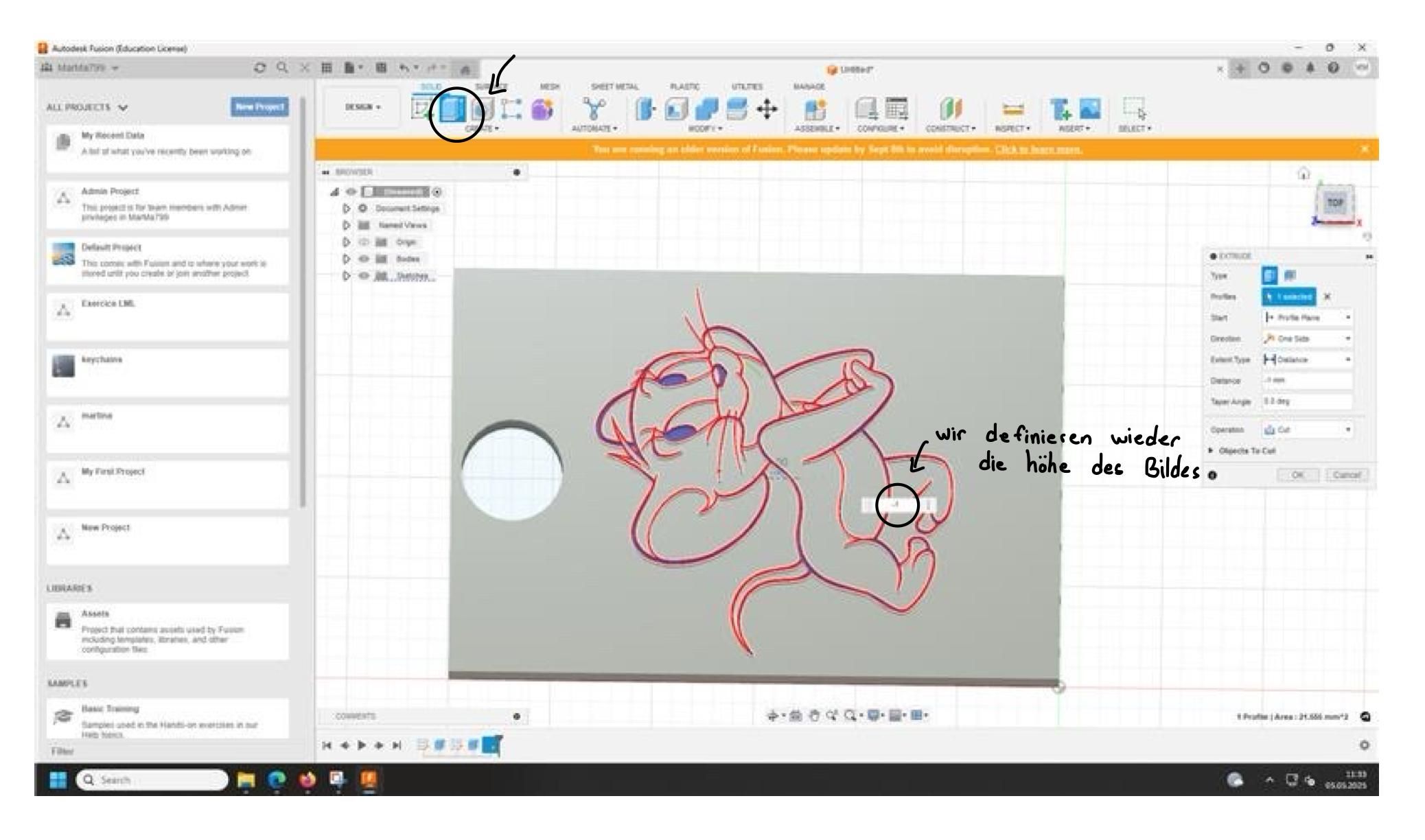
Task: Expand the Origin folder
Action: pos(347,242)
